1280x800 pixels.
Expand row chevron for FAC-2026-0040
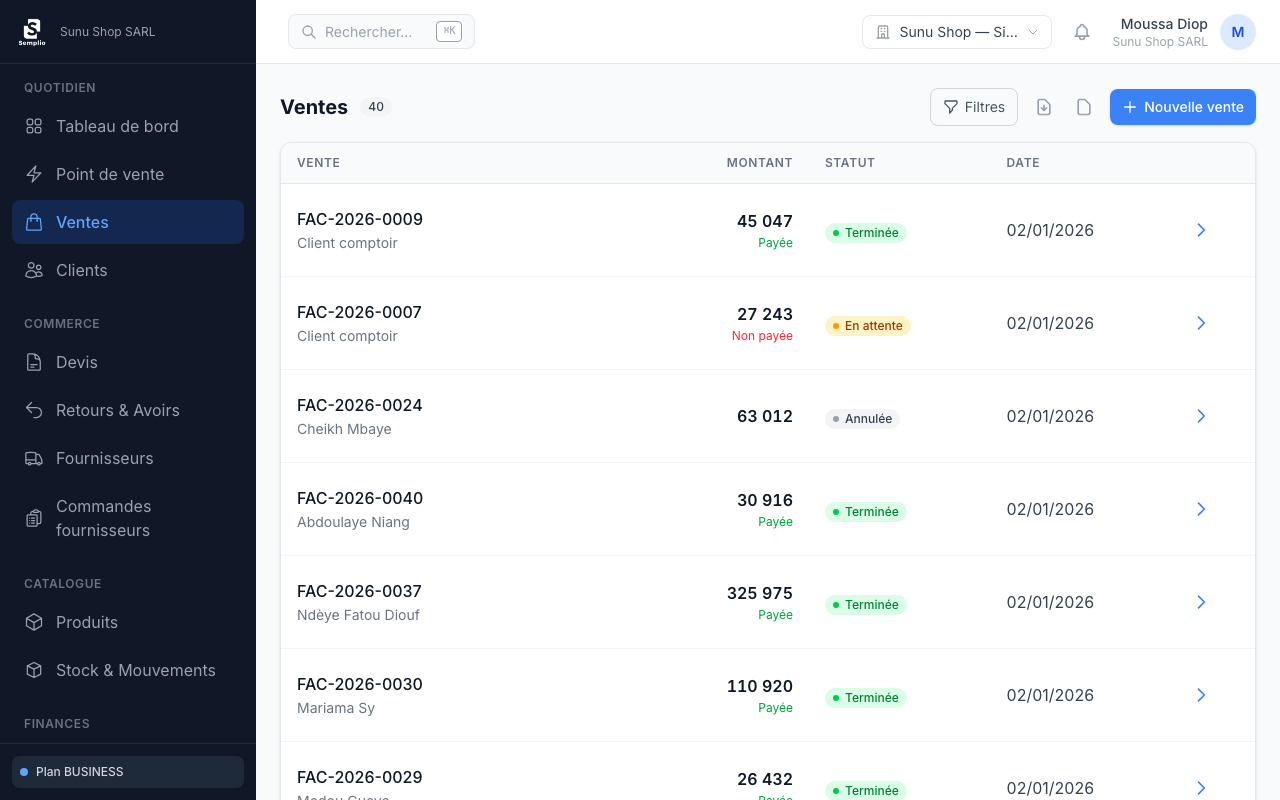coord(1201,509)
